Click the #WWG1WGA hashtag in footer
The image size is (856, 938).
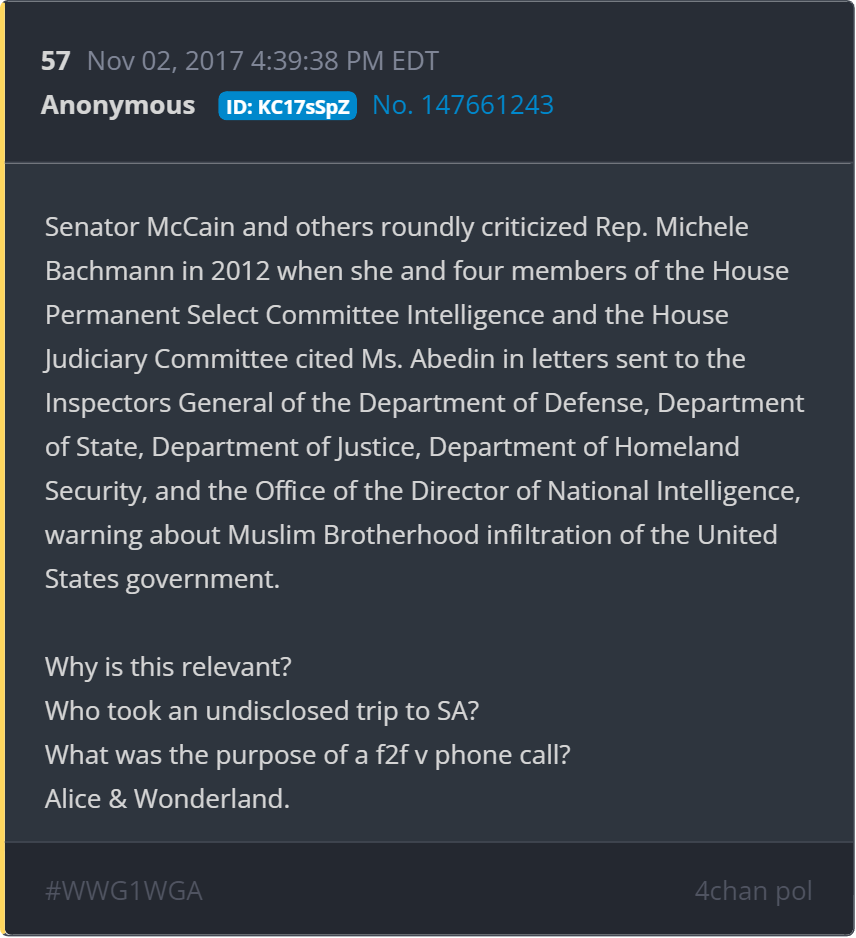(x=124, y=890)
